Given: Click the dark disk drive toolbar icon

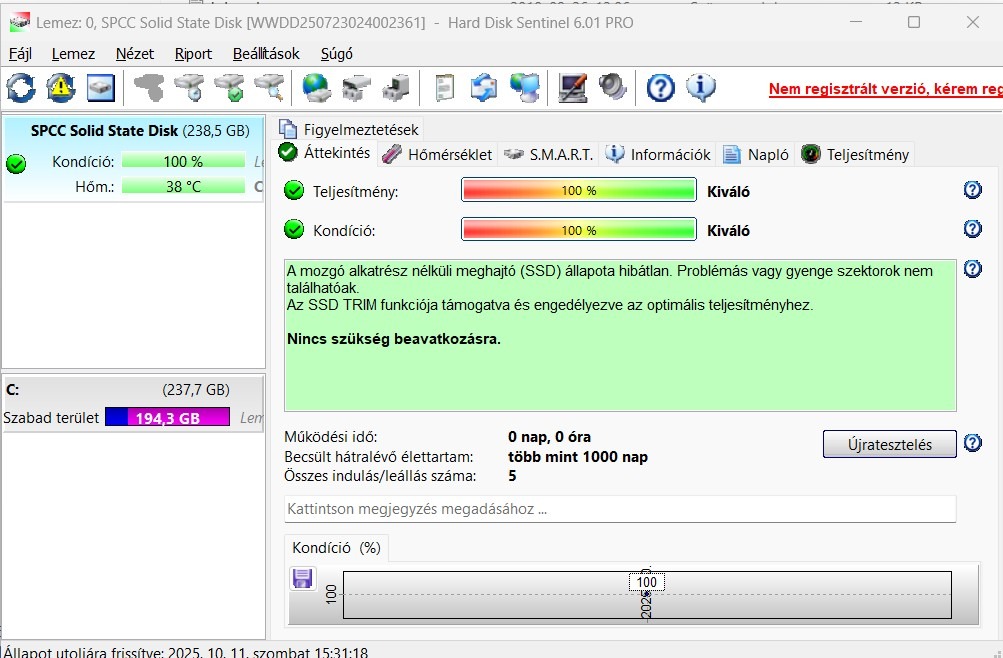Looking at the screenshot, I should (x=356, y=88).
